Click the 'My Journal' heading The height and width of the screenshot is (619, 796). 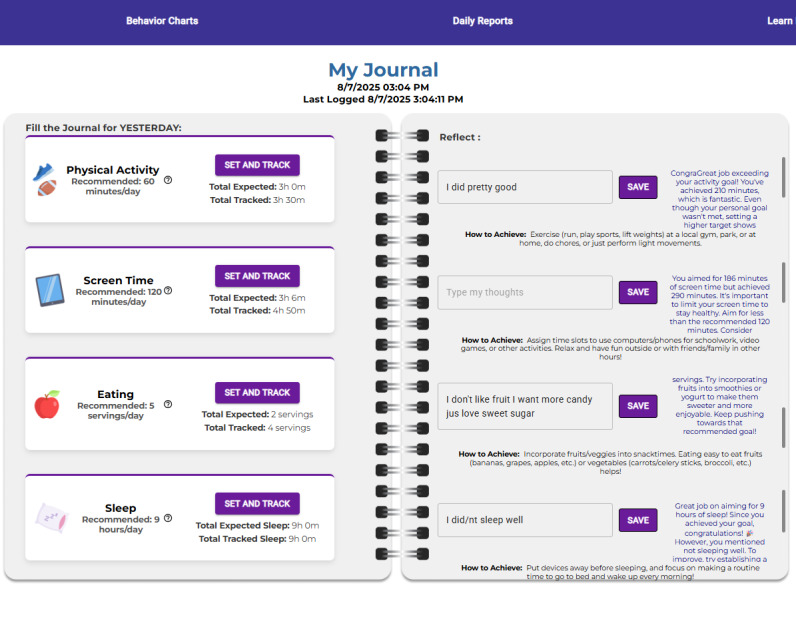[383, 70]
